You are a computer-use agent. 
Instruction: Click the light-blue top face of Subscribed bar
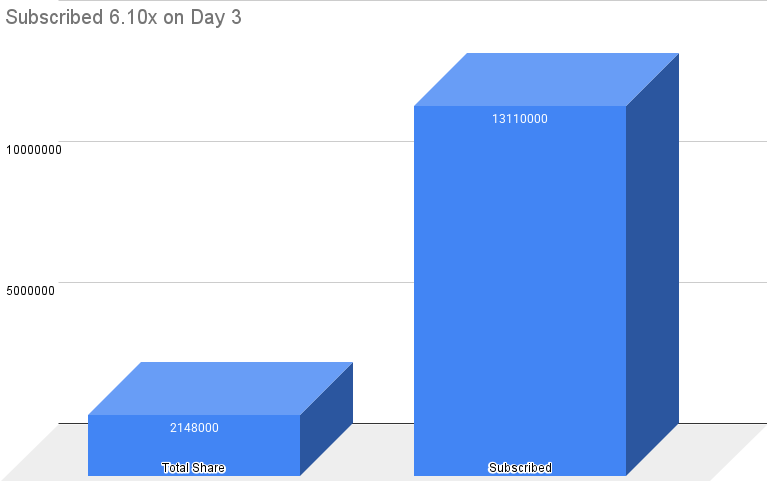546,79
